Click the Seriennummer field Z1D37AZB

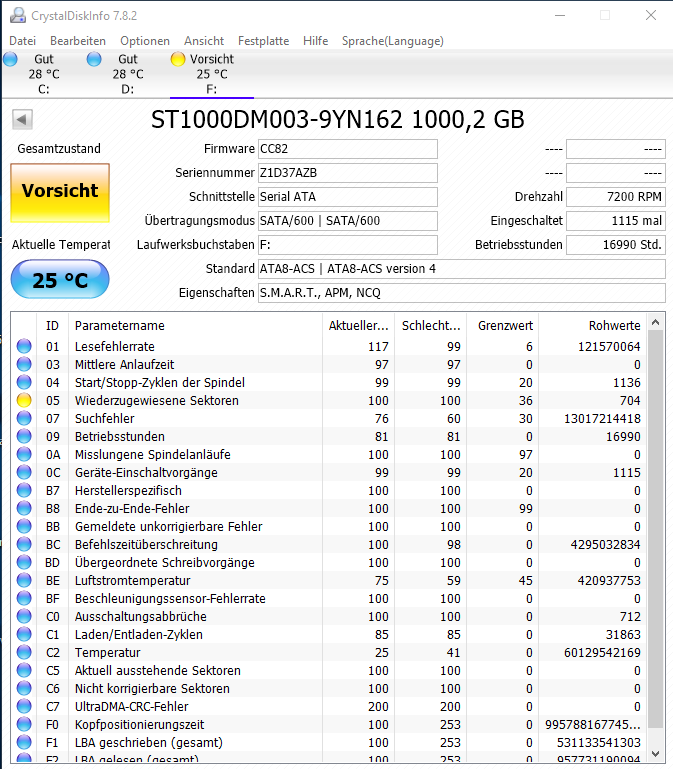pos(348,173)
